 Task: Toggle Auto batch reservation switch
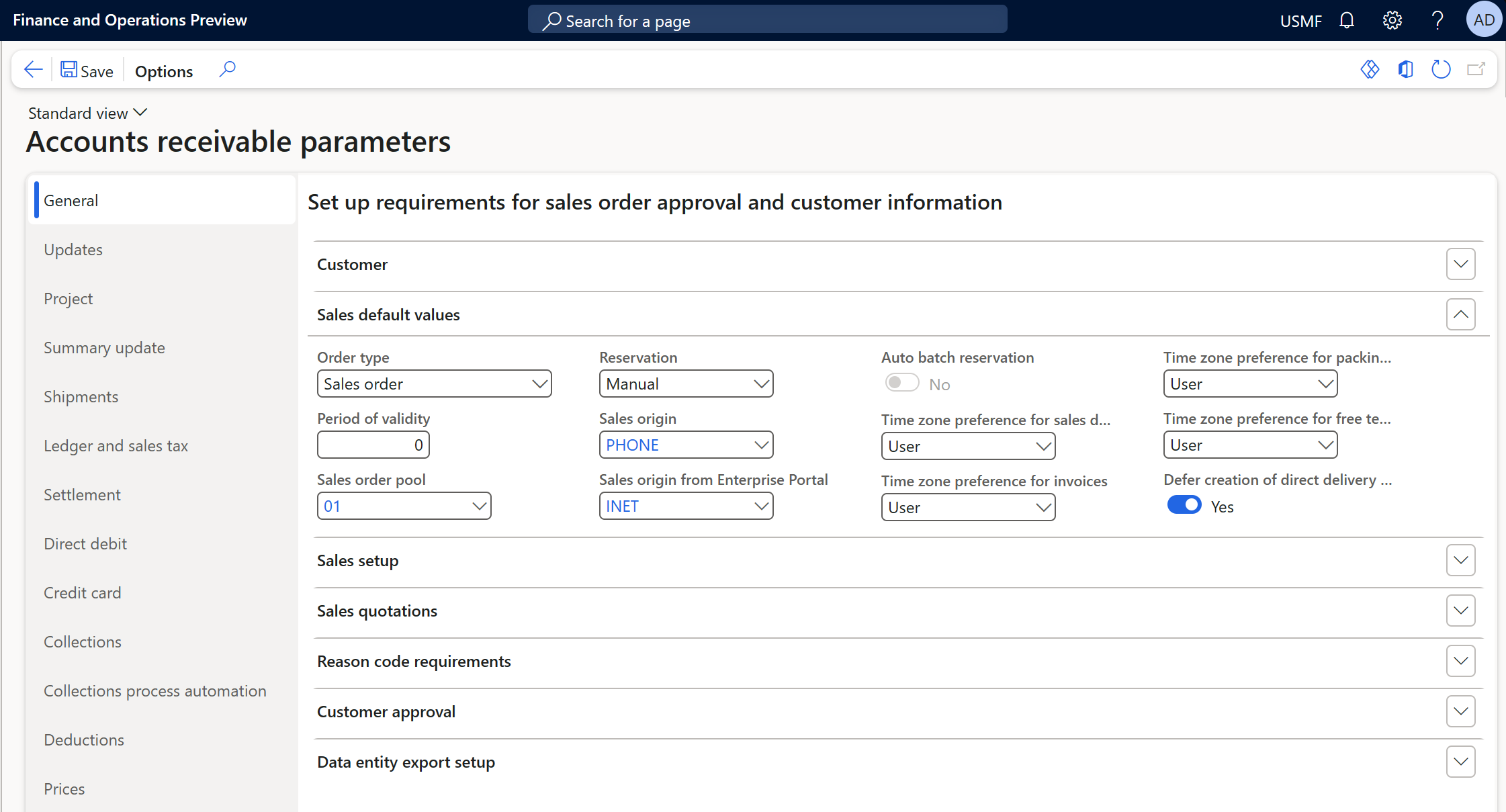(901, 383)
